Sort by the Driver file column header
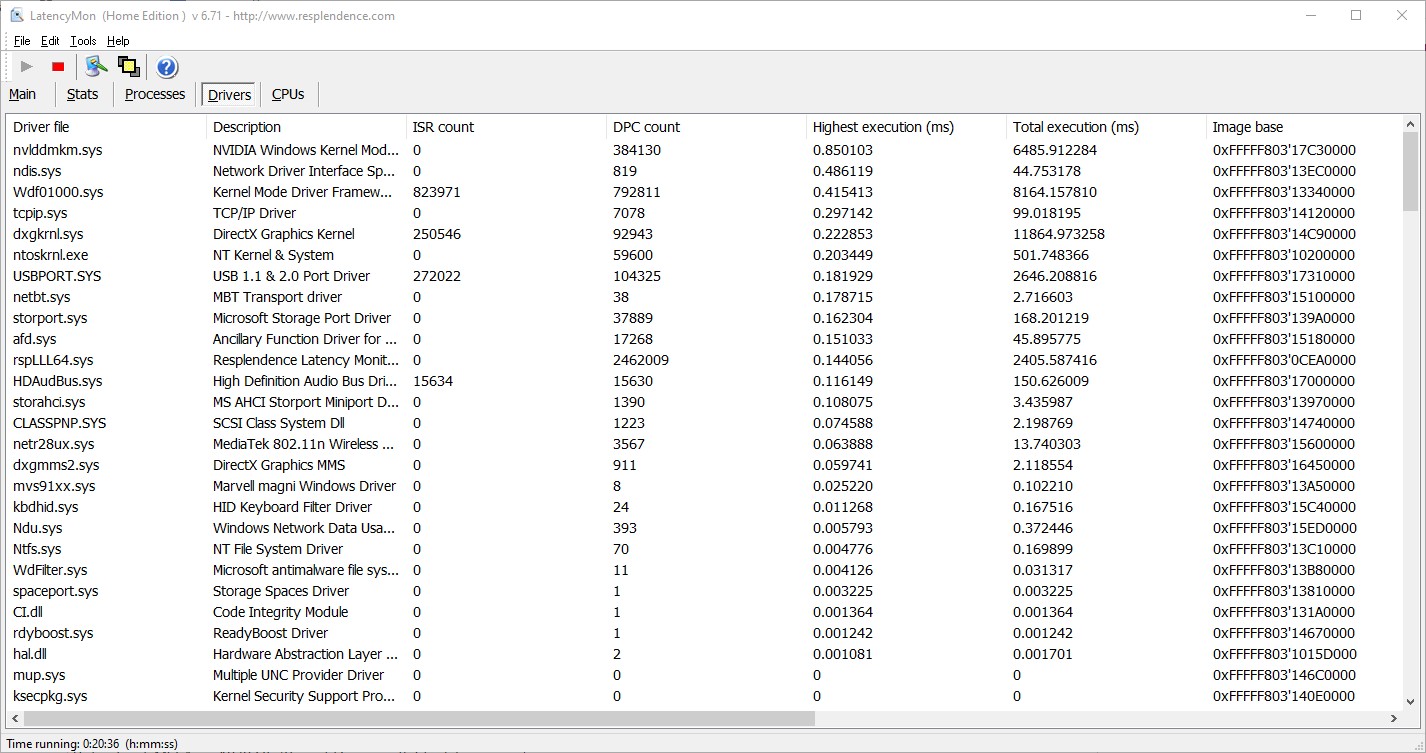The height and width of the screenshot is (753, 1426). coord(45,127)
